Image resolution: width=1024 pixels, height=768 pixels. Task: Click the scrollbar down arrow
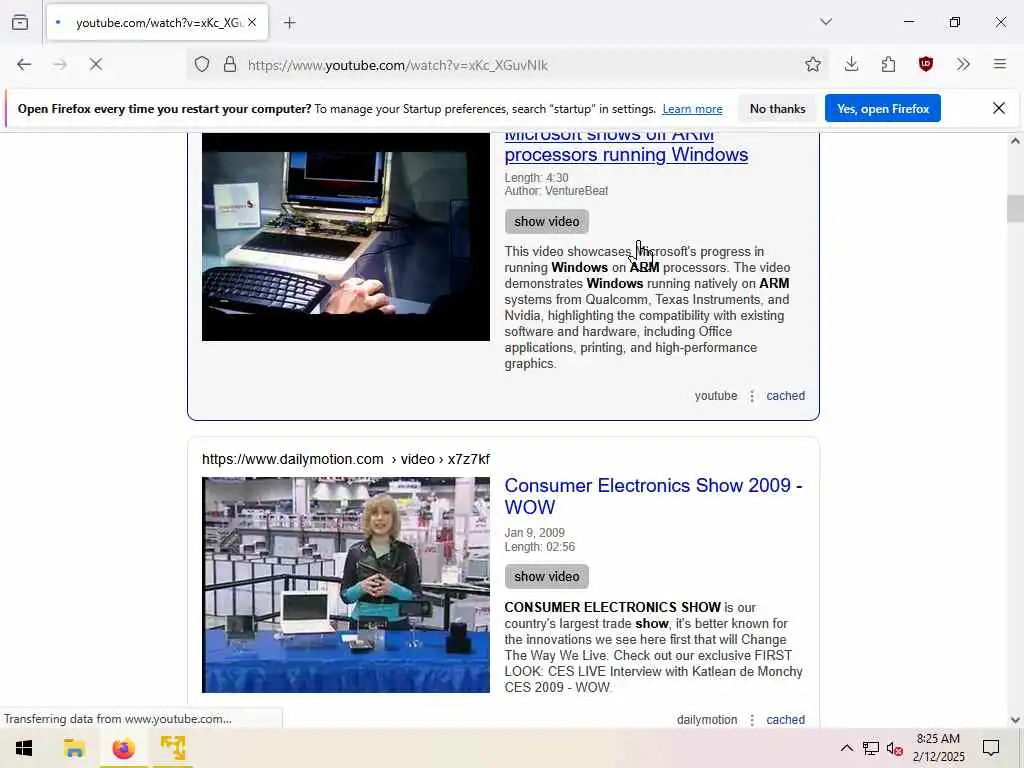(x=1015, y=720)
